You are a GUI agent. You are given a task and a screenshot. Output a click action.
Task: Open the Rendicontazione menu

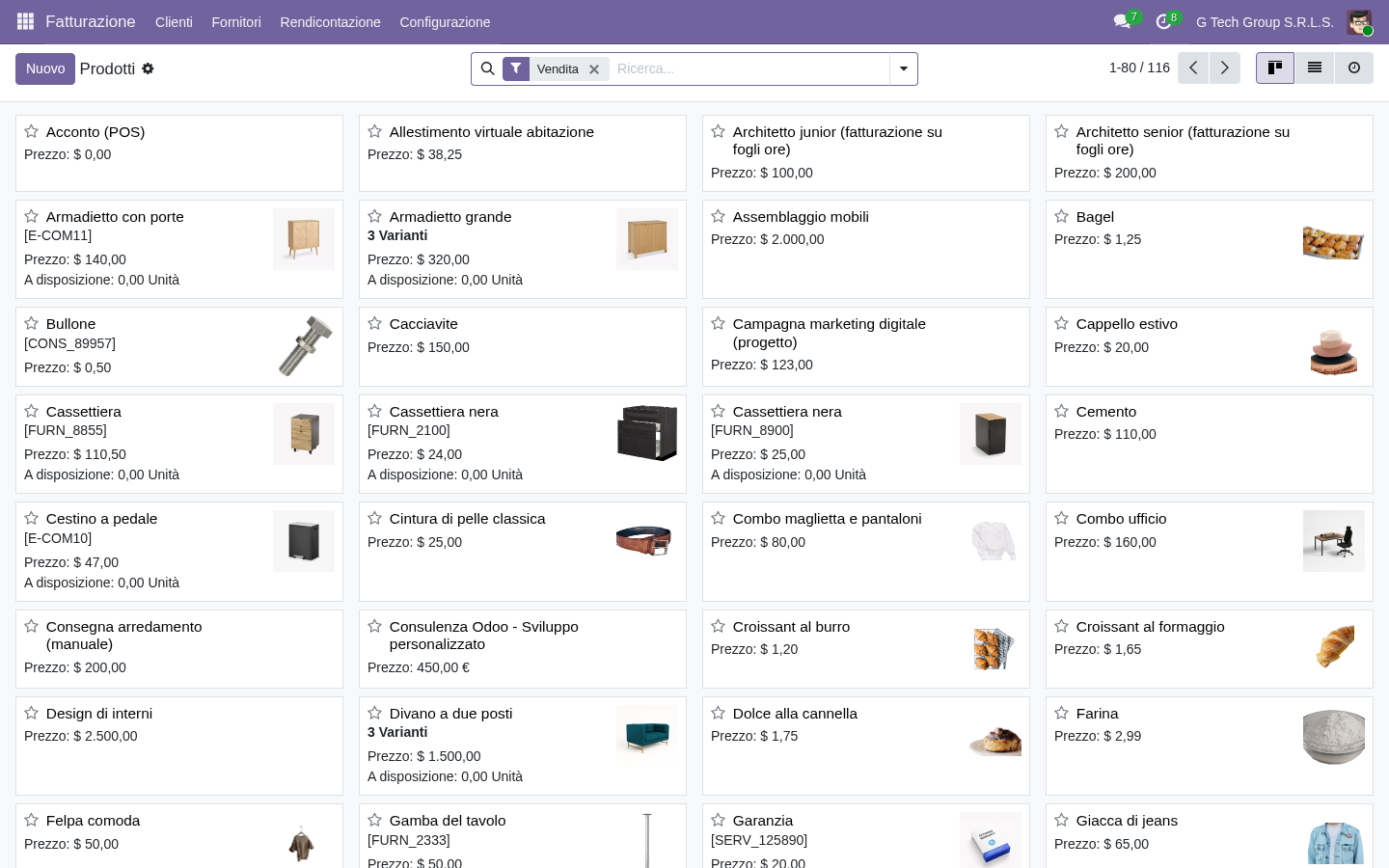click(330, 22)
